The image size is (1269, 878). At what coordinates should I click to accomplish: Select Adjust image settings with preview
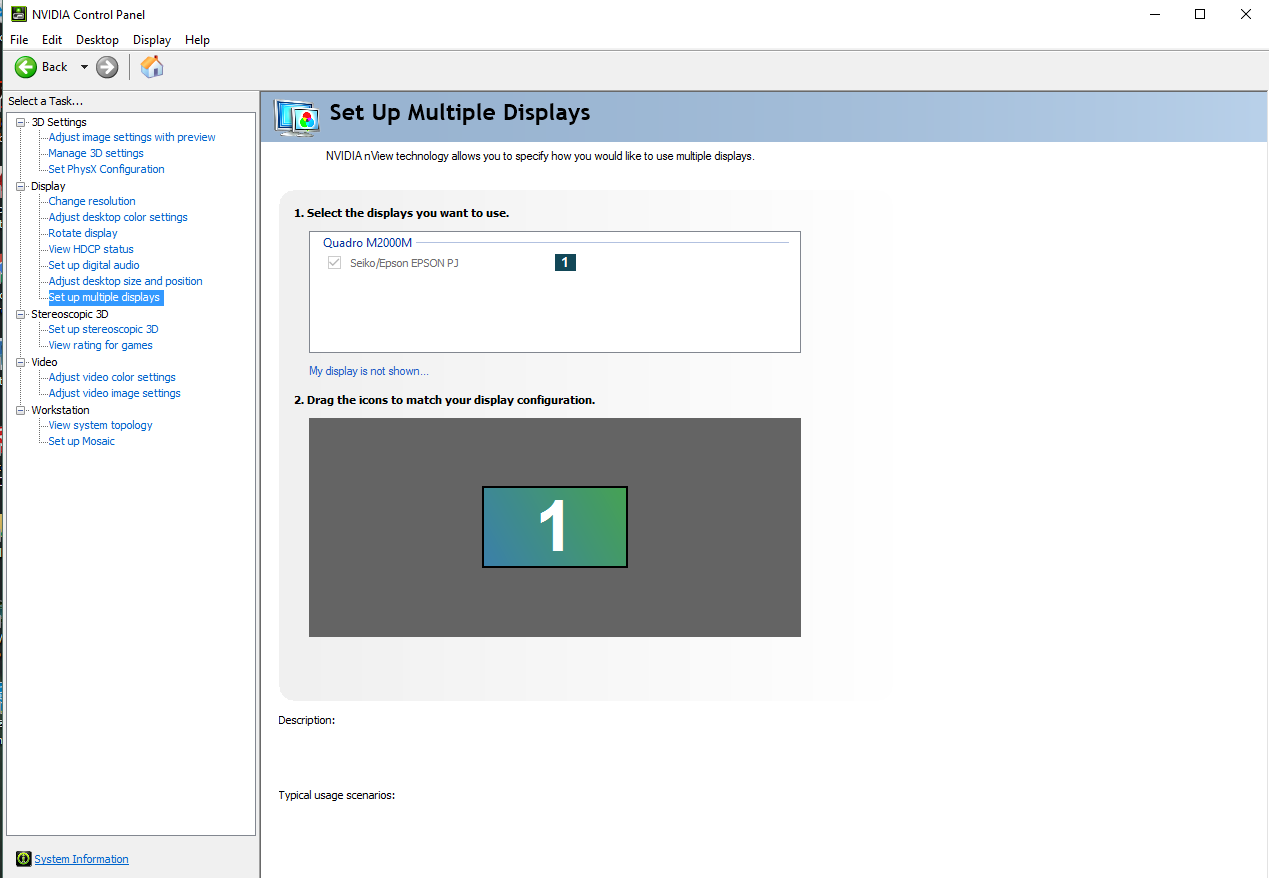pos(132,137)
